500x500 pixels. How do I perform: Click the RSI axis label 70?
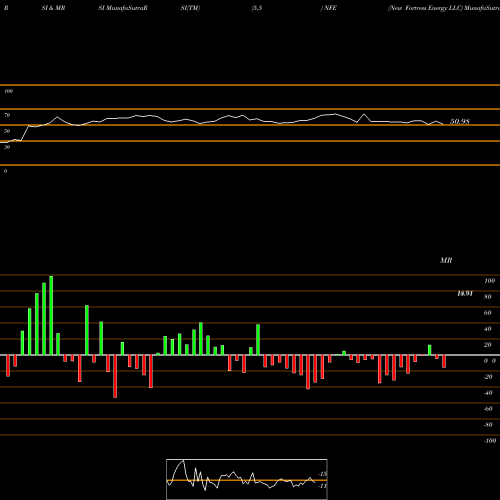point(7,115)
